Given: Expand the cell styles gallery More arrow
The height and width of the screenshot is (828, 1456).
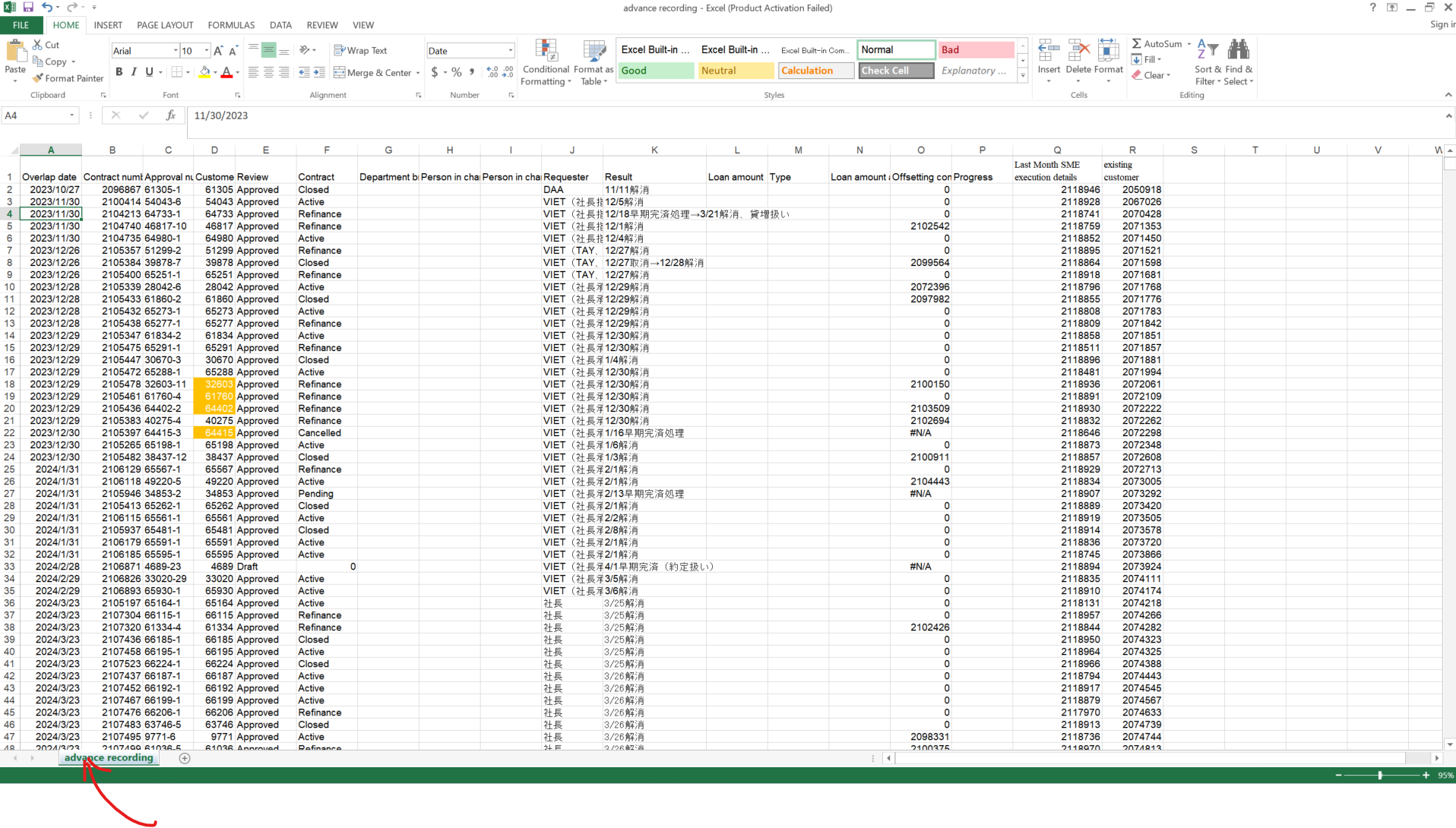Looking at the screenshot, I should [1023, 75].
